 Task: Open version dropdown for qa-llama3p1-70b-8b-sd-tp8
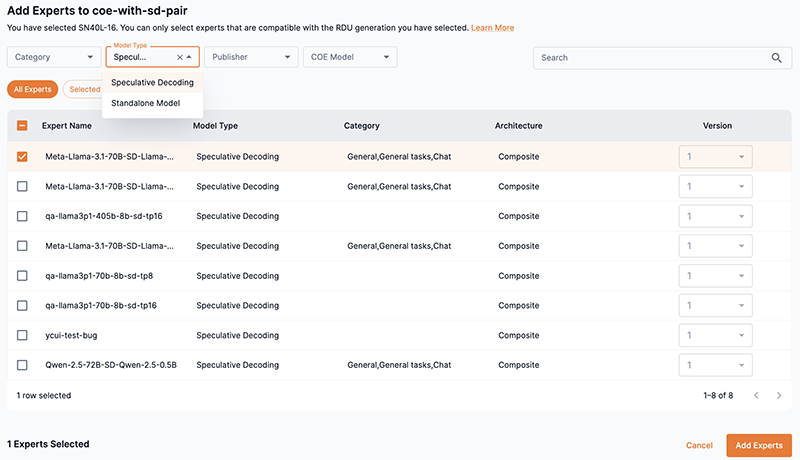click(x=715, y=276)
